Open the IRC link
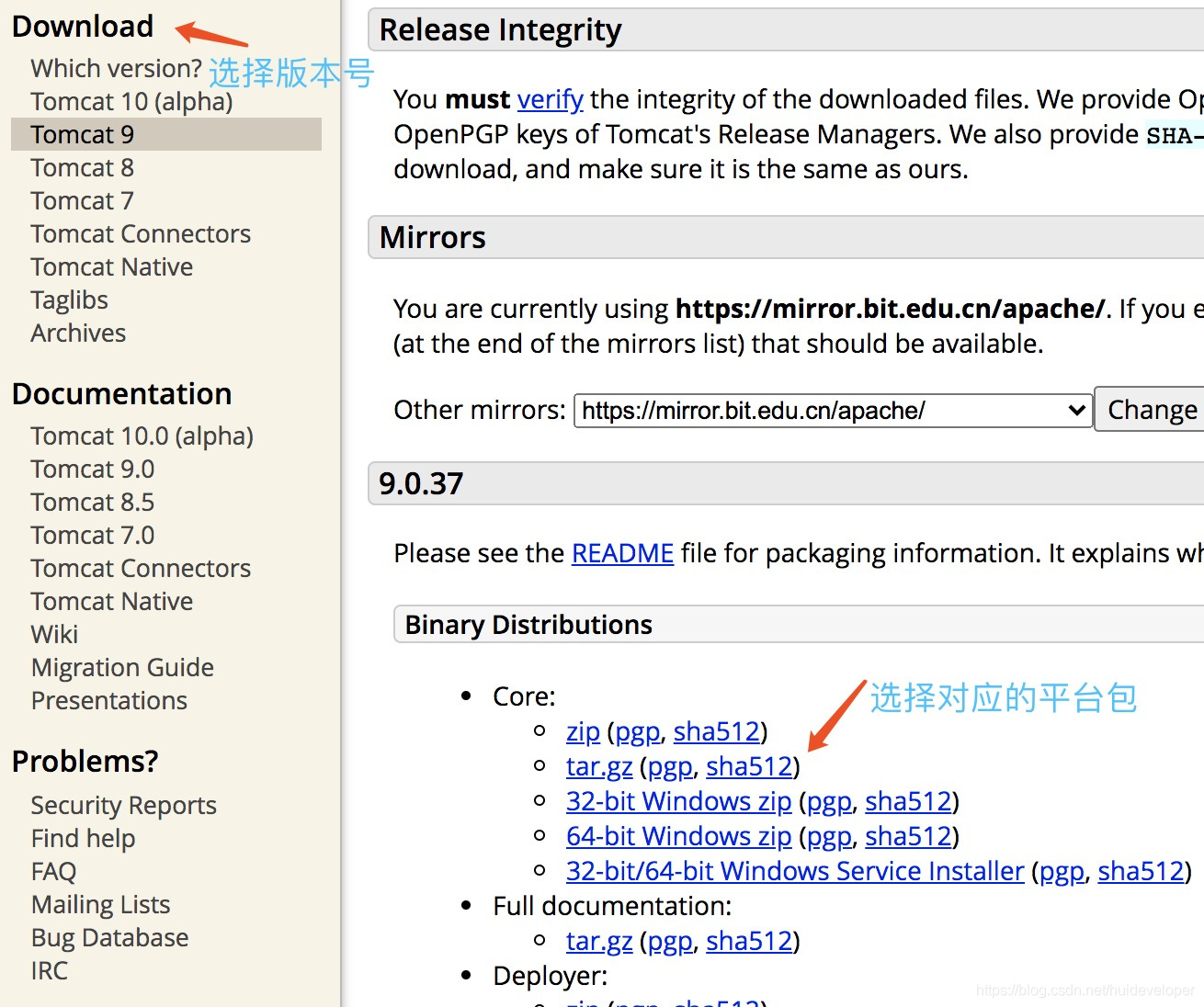The width and height of the screenshot is (1204, 1007). point(49,971)
